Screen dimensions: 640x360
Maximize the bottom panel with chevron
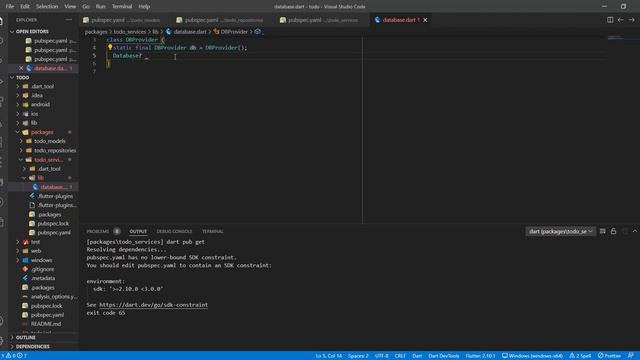pyautogui.click(x=635, y=231)
